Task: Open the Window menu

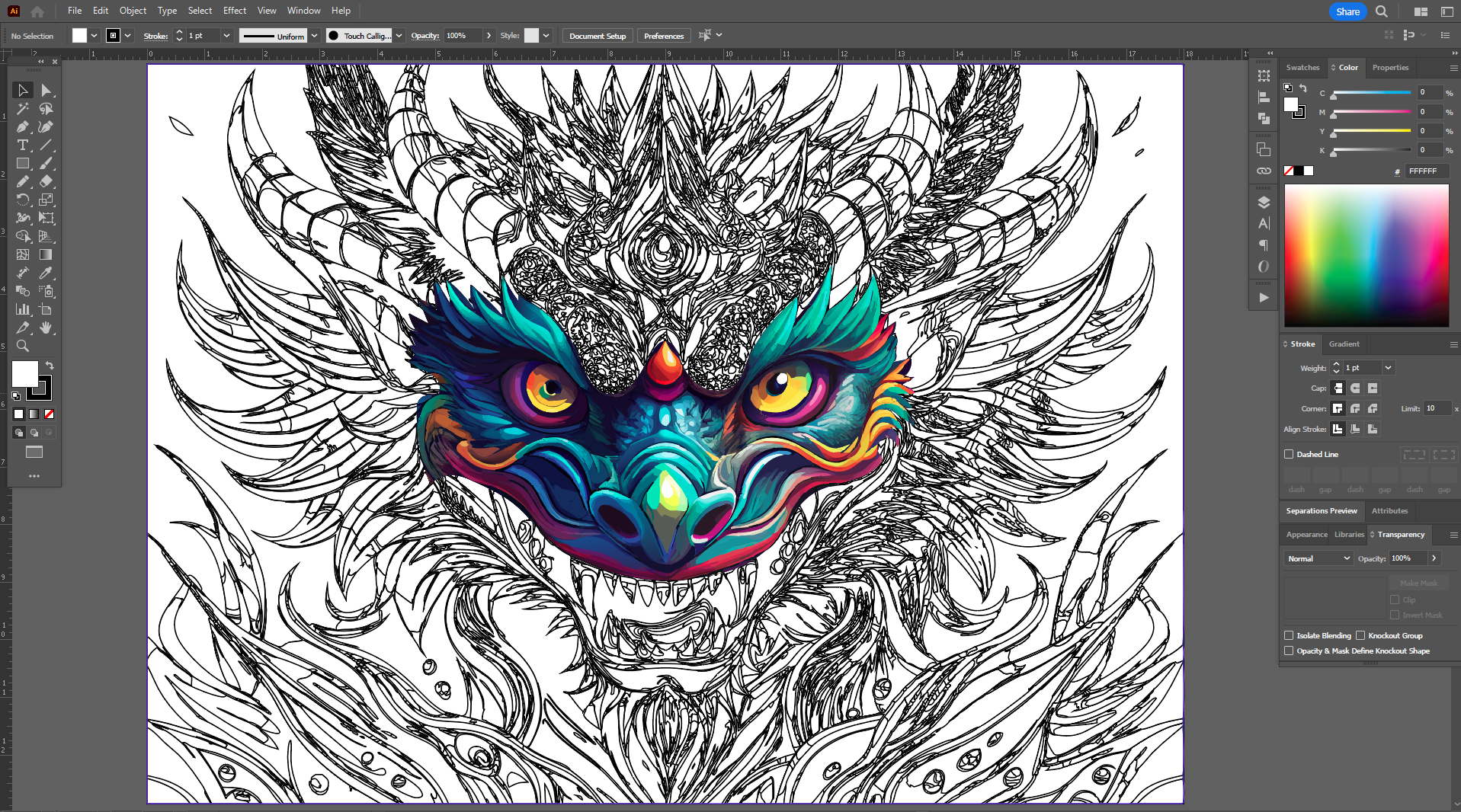Action: tap(303, 11)
